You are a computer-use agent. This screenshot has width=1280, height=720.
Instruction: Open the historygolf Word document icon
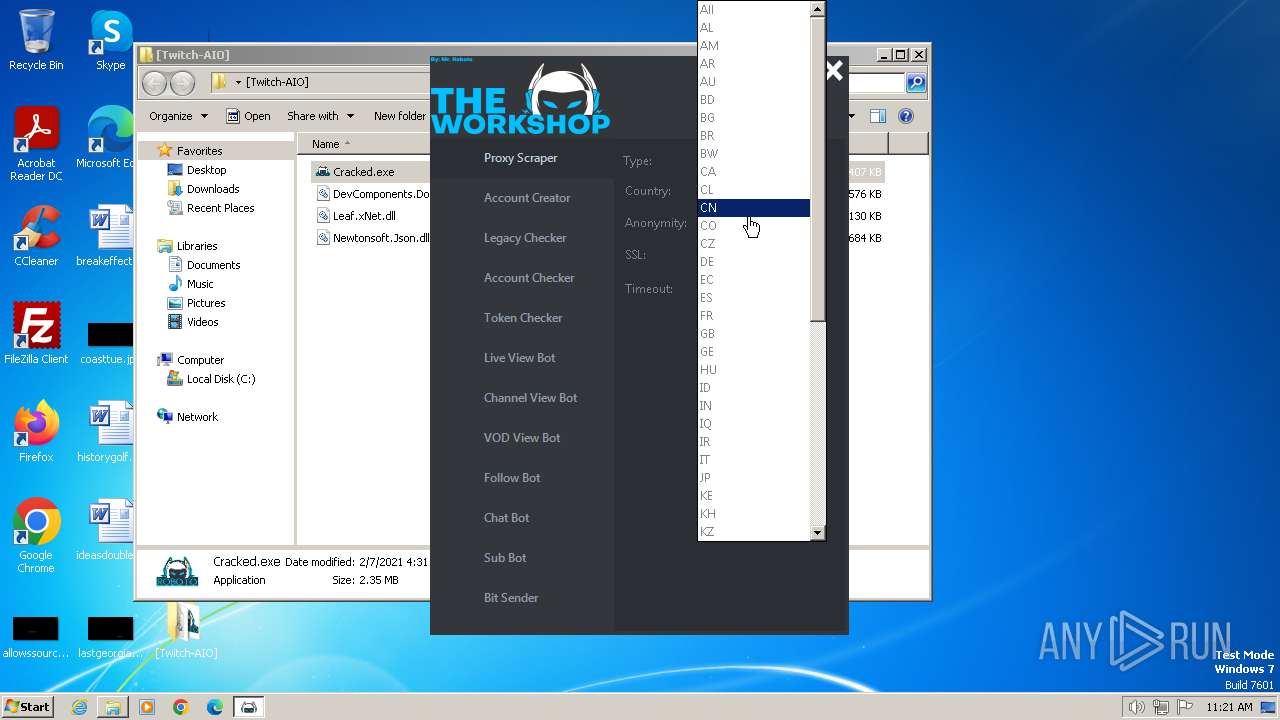[x=105, y=432]
